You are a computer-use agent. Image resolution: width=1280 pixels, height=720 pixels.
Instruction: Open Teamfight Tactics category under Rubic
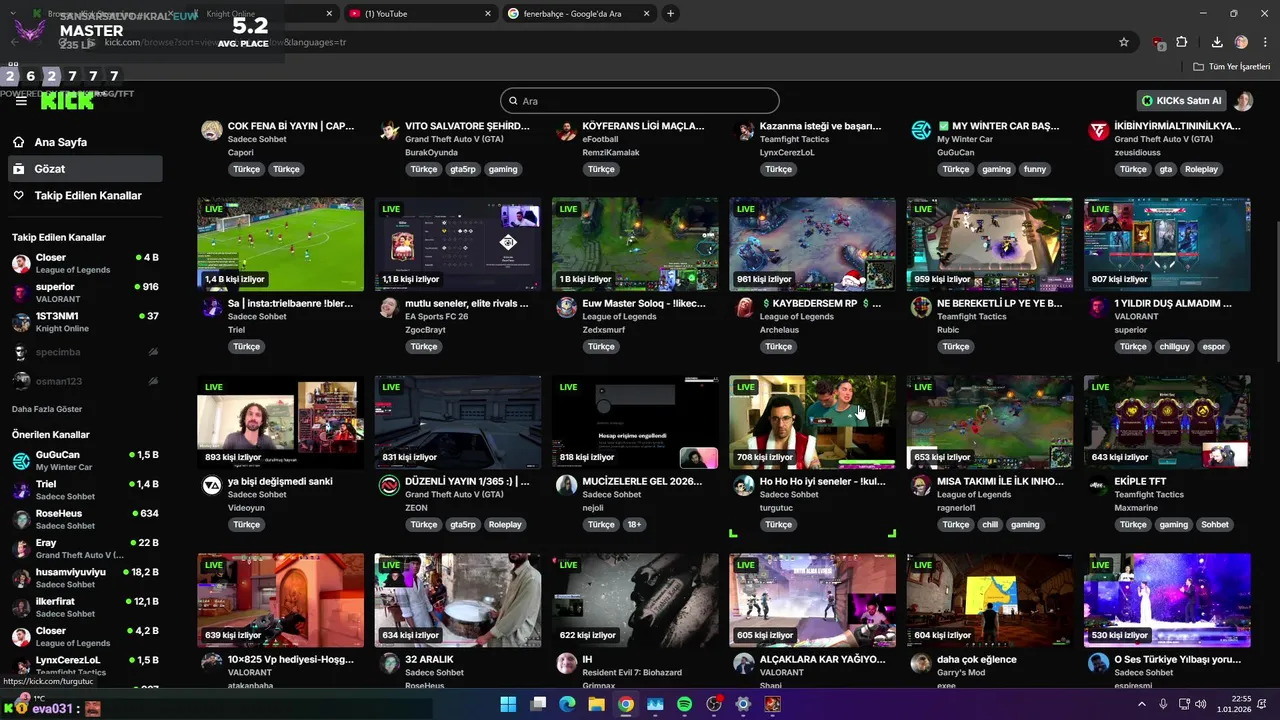coord(972,317)
